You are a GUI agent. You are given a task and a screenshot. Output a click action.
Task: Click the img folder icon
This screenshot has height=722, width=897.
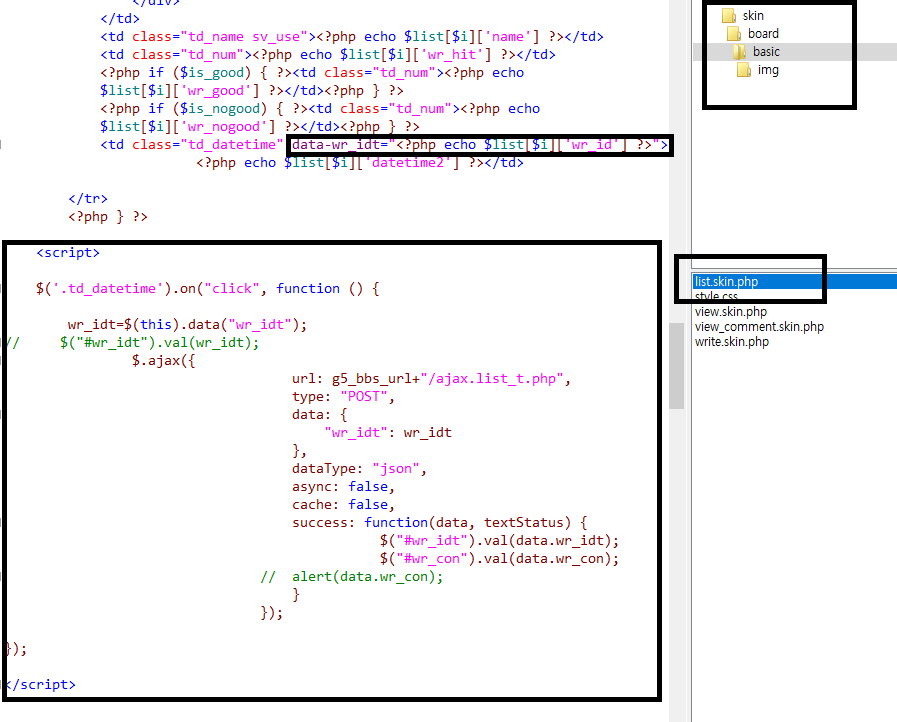(x=744, y=70)
